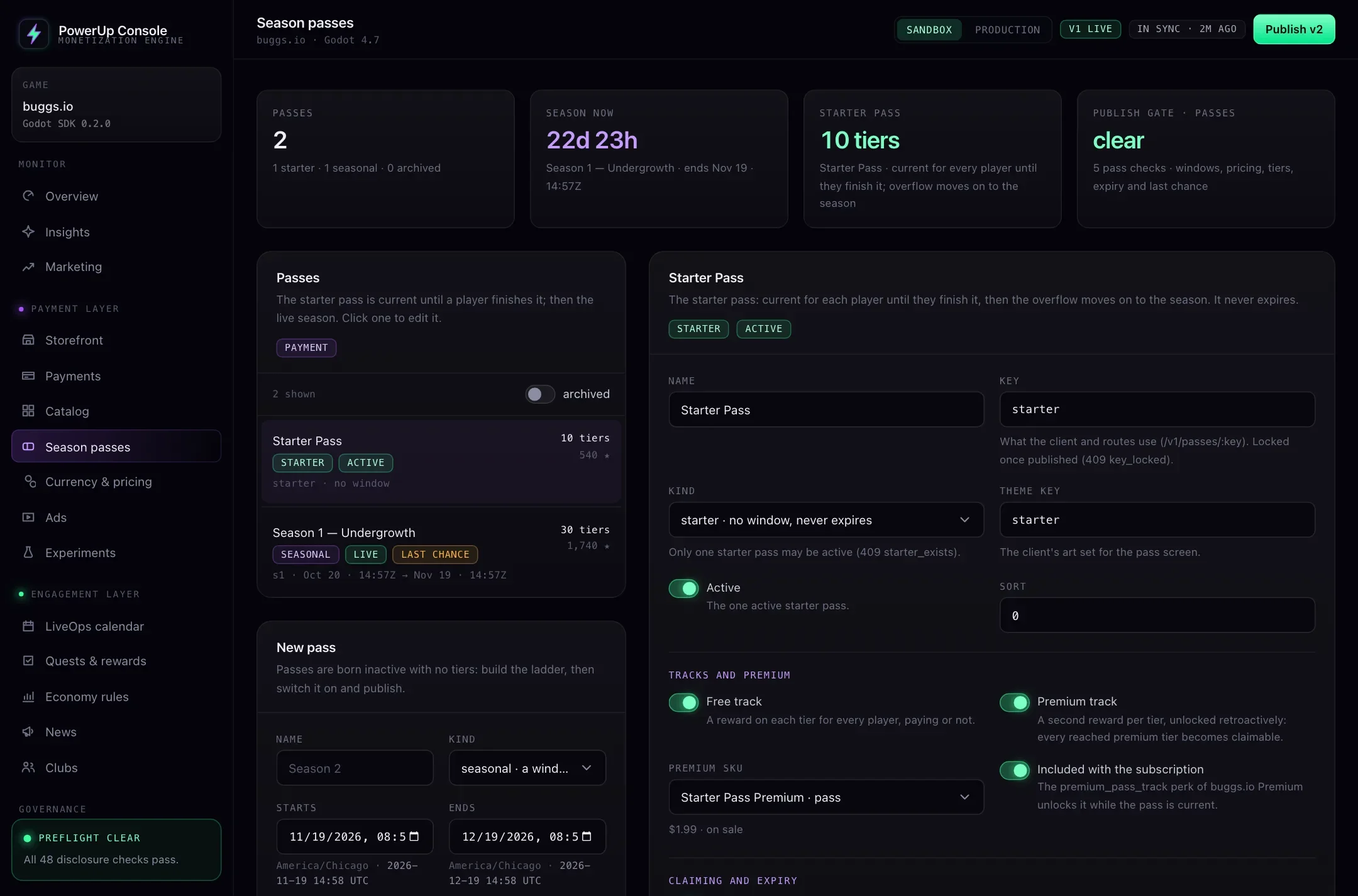Open the STARTS date picker calendar icon
The height and width of the screenshot is (896, 1358).
pyautogui.click(x=414, y=836)
